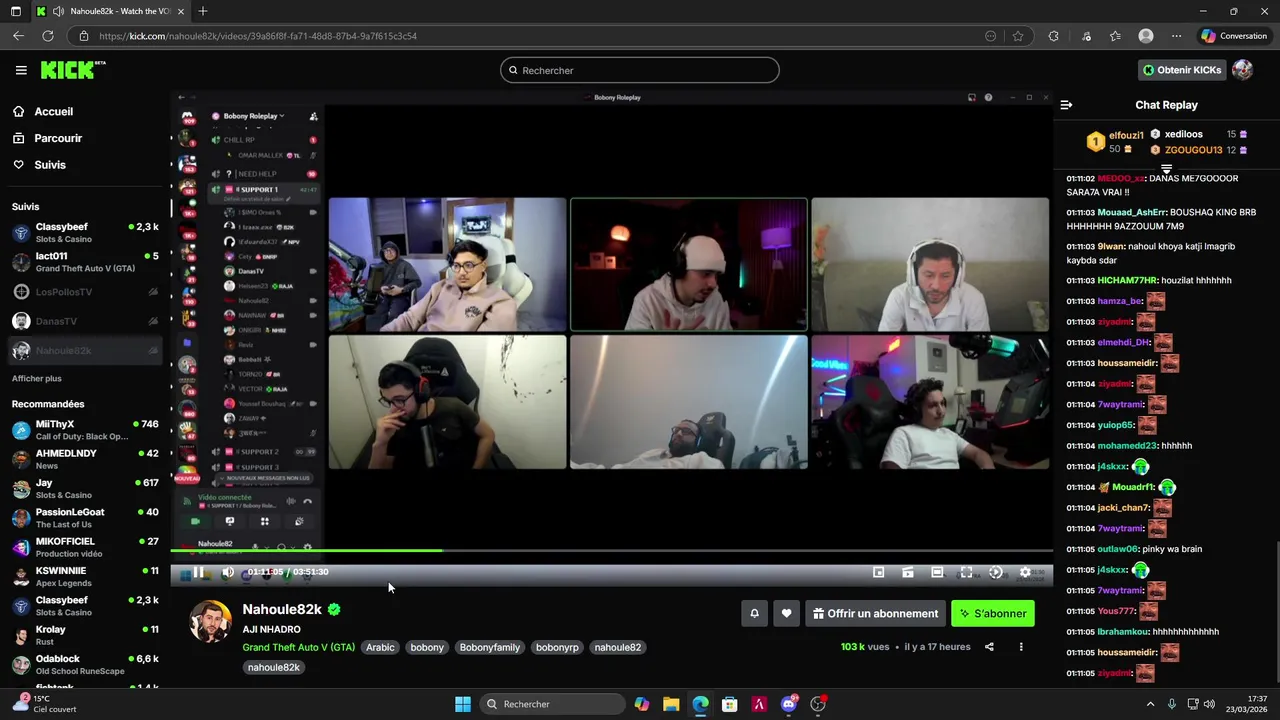Open Edge favorites list icon
This screenshot has width=1280, height=720.
point(1115,36)
